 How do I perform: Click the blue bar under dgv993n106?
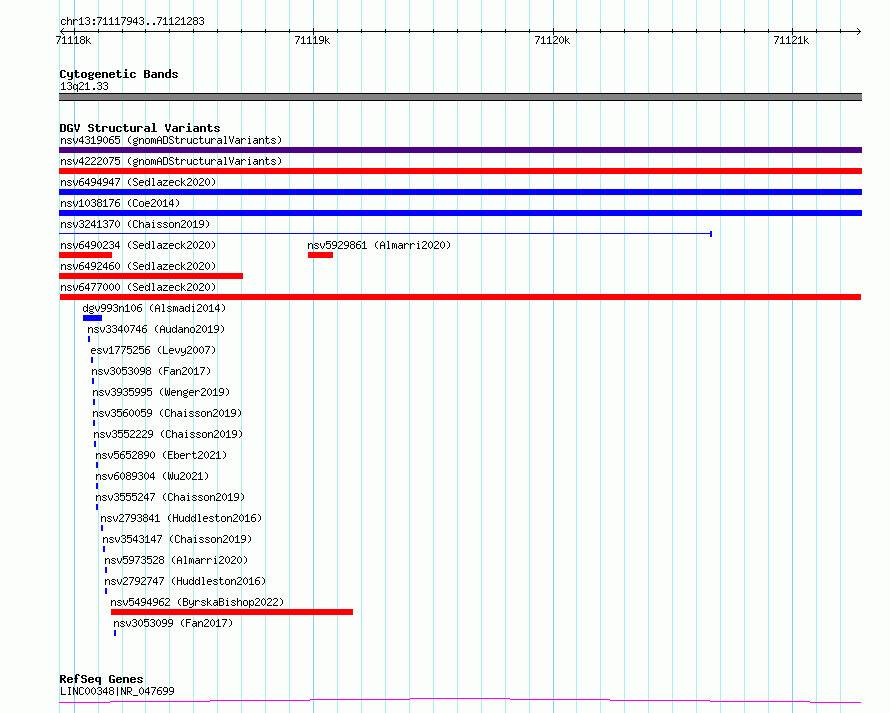coord(93,318)
